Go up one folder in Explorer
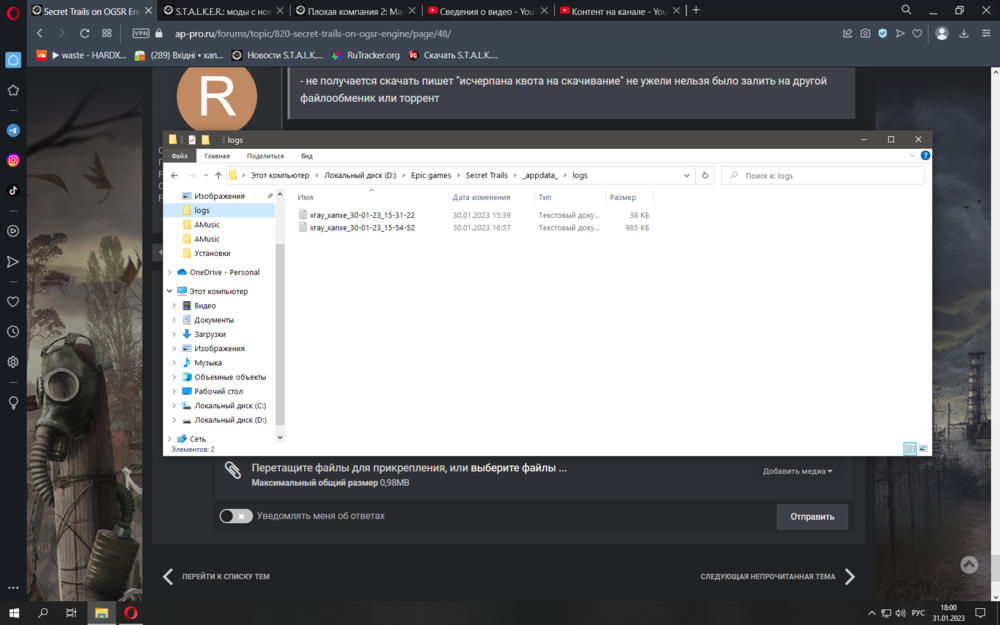 218,175
